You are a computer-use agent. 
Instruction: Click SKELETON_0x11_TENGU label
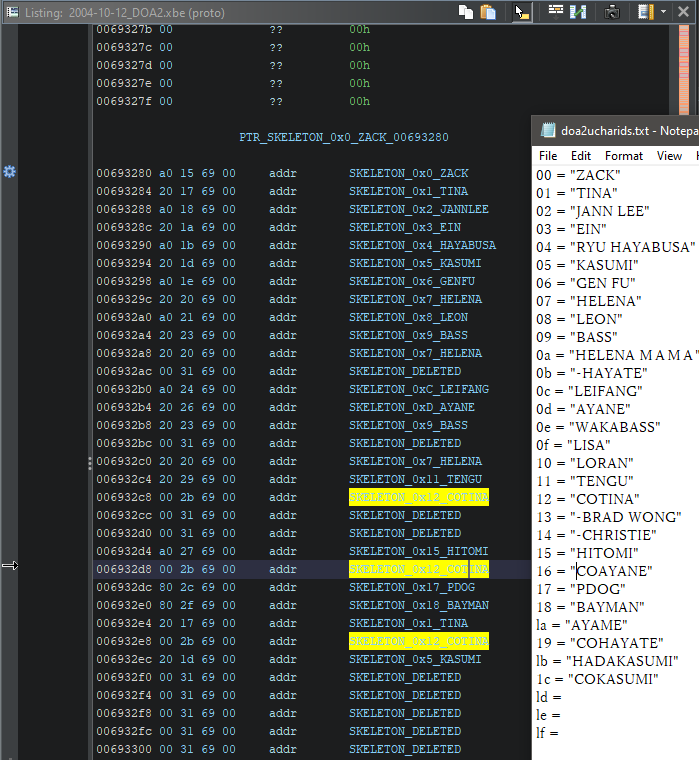tap(415, 479)
